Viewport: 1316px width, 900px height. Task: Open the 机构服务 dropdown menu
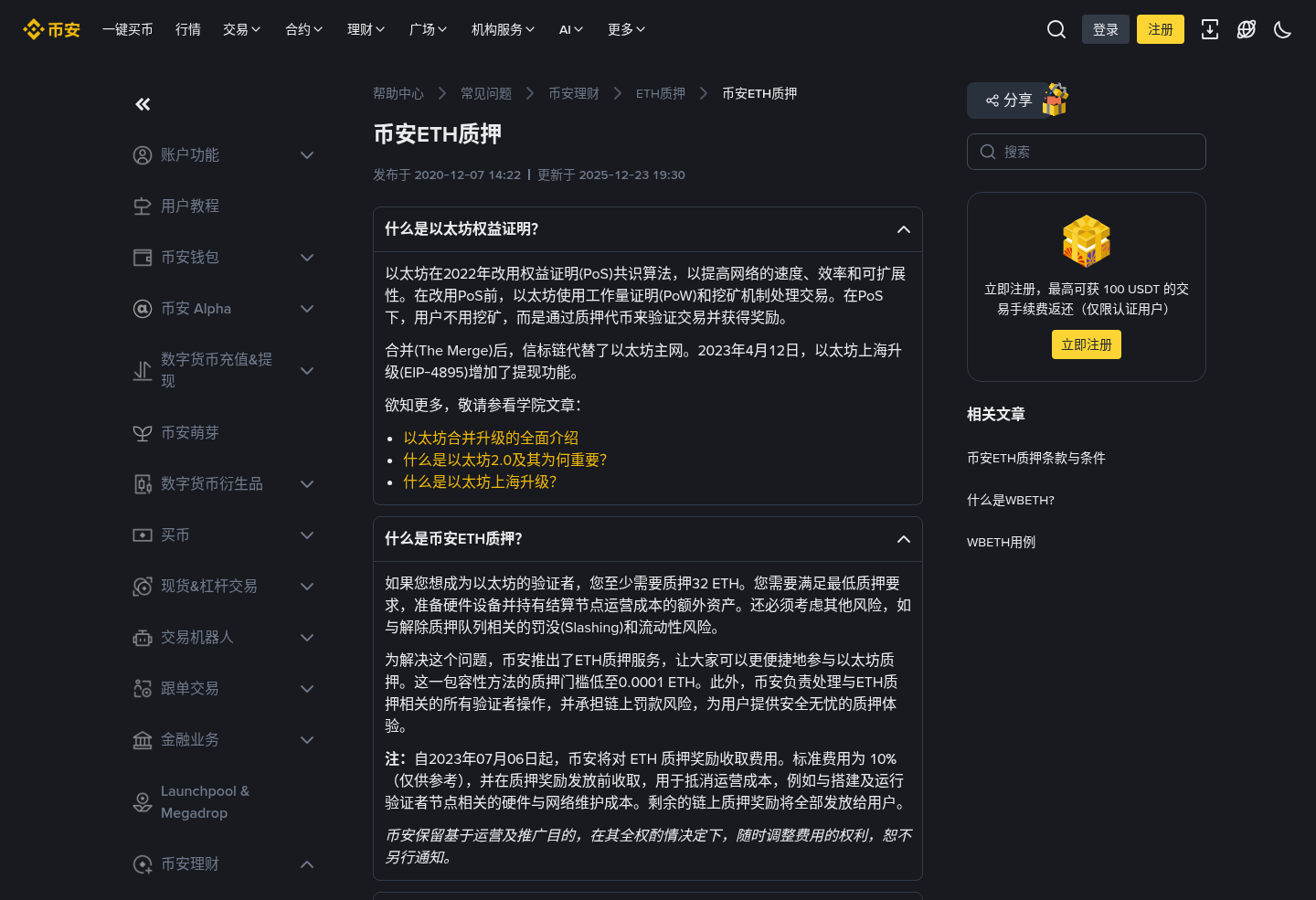click(x=503, y=29)
